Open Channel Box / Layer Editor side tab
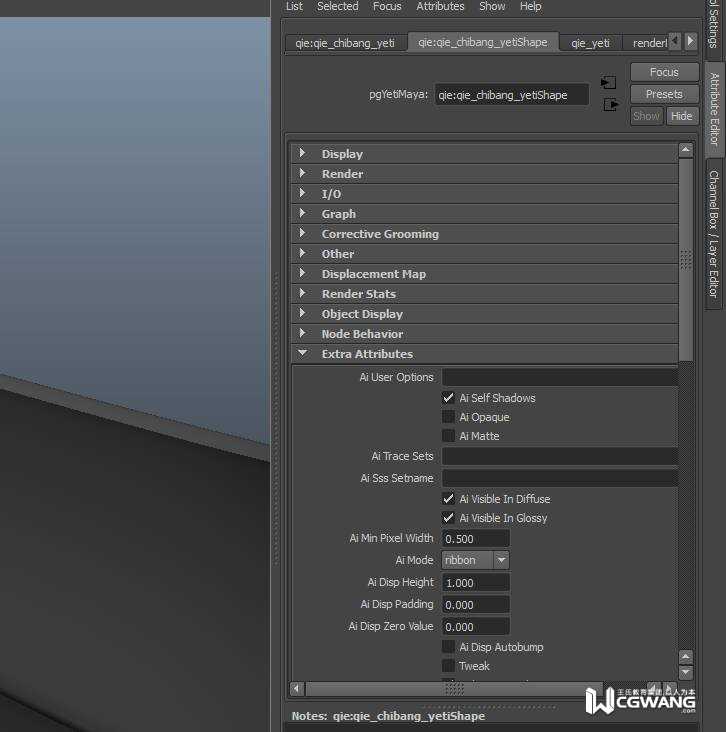The image size is (726, 732). coord(714,233)
